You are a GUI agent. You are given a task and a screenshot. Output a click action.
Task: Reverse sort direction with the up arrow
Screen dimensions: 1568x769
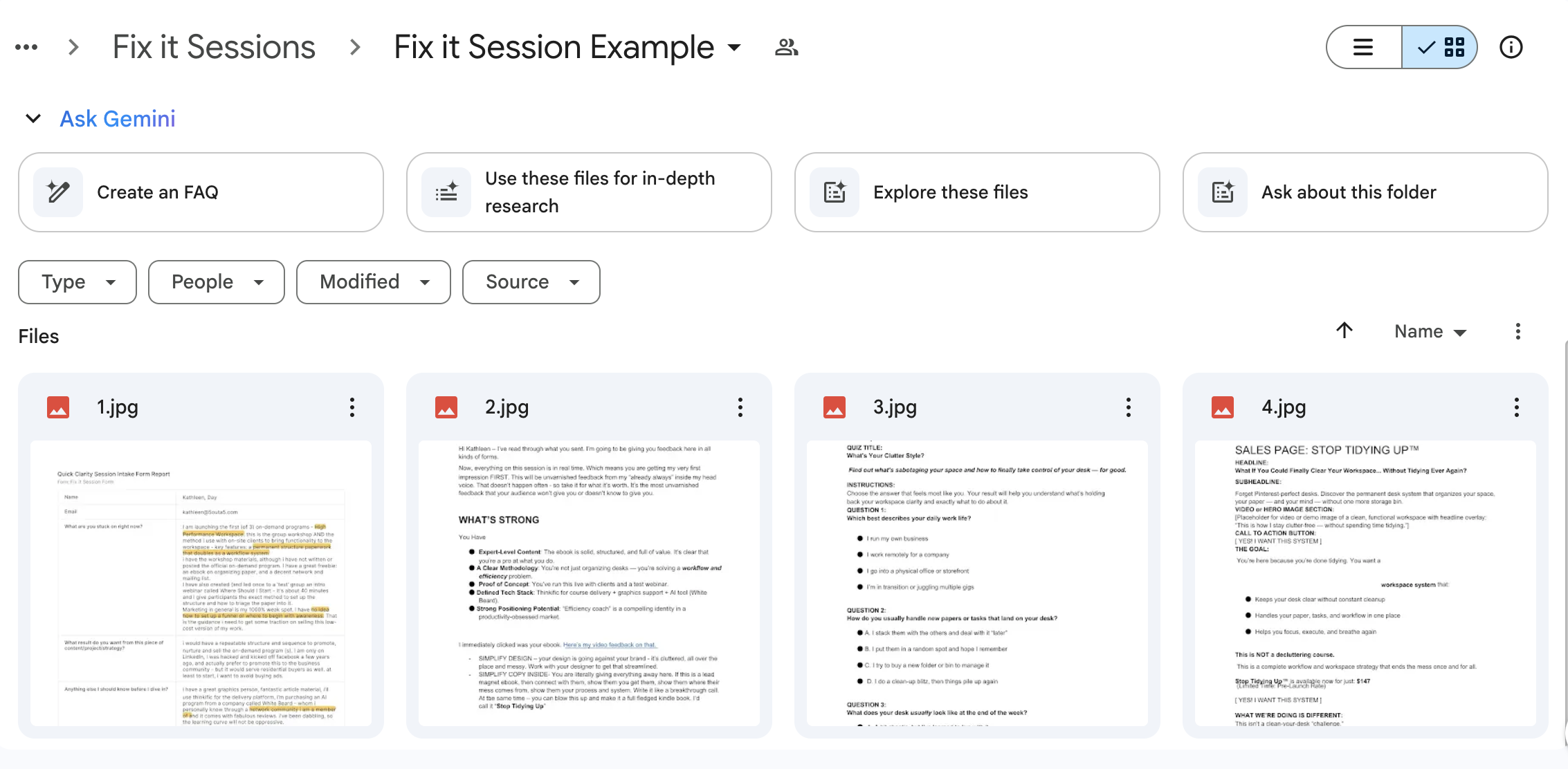click(x=1344, y=331)
